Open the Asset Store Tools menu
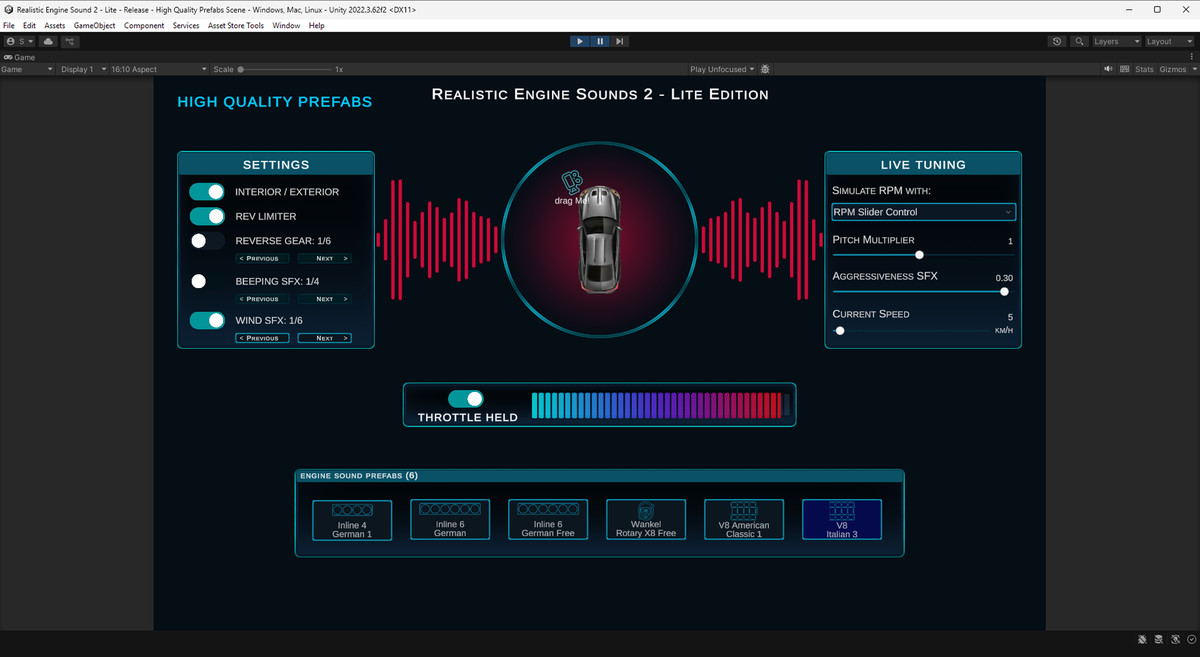The width and height of the screenshot is (1200, 657). (236, 25)
